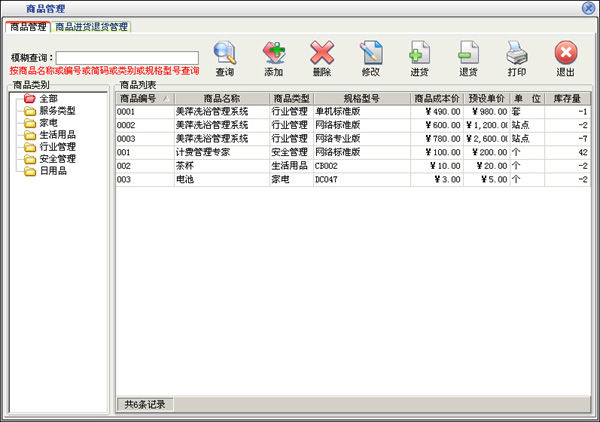Click the 删除 delete icon
This screenshot has height=422, width=600.
pyautogui.click(x=322, y=56)
